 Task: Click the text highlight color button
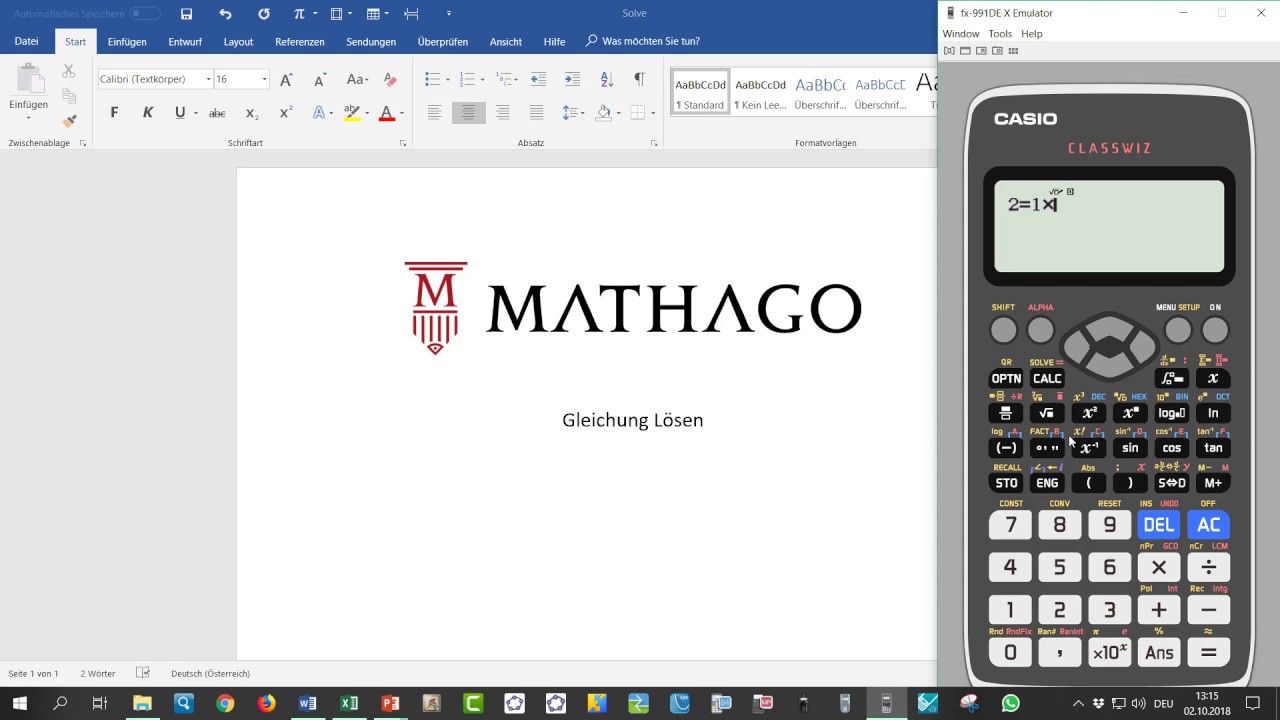[351, 113]
